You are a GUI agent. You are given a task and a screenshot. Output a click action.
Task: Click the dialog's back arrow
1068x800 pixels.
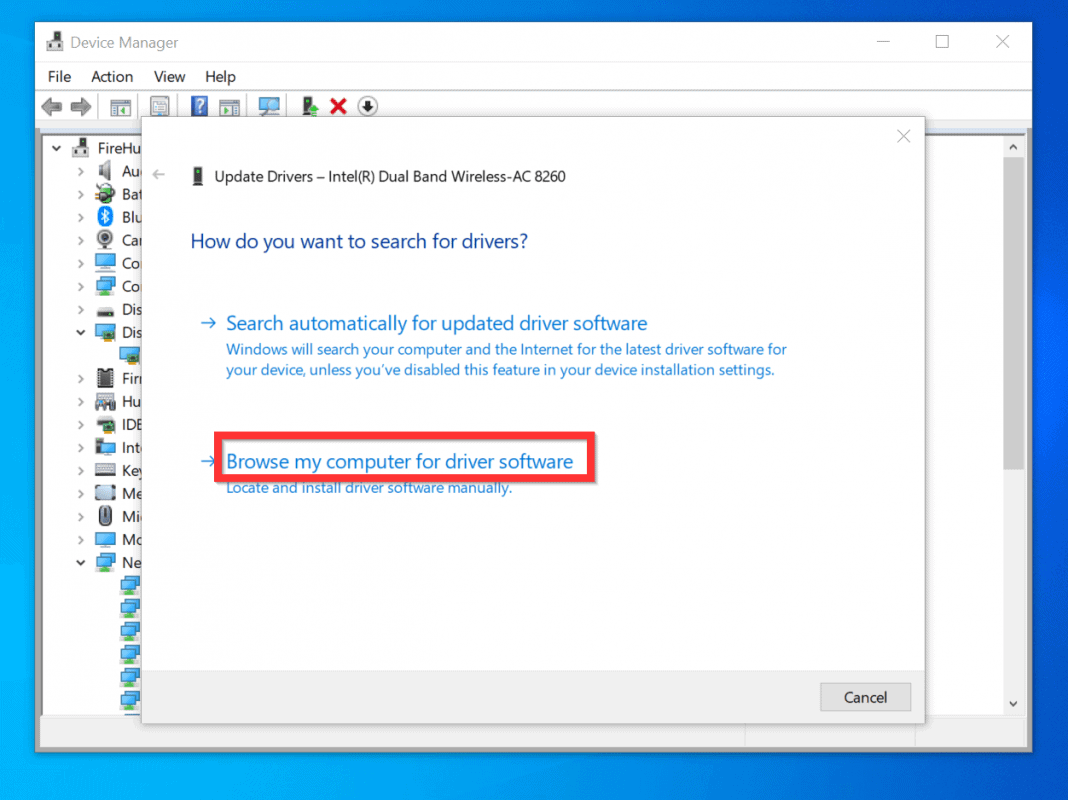point(159,175)
